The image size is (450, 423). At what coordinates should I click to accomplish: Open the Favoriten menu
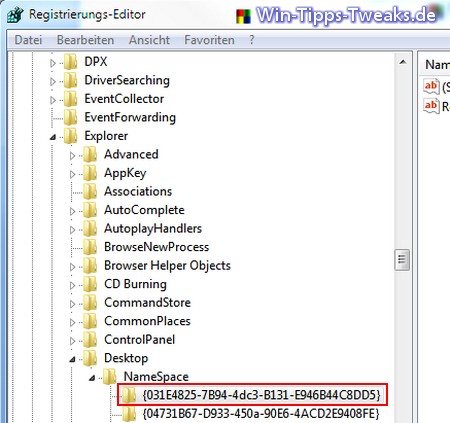click(209, 40)
